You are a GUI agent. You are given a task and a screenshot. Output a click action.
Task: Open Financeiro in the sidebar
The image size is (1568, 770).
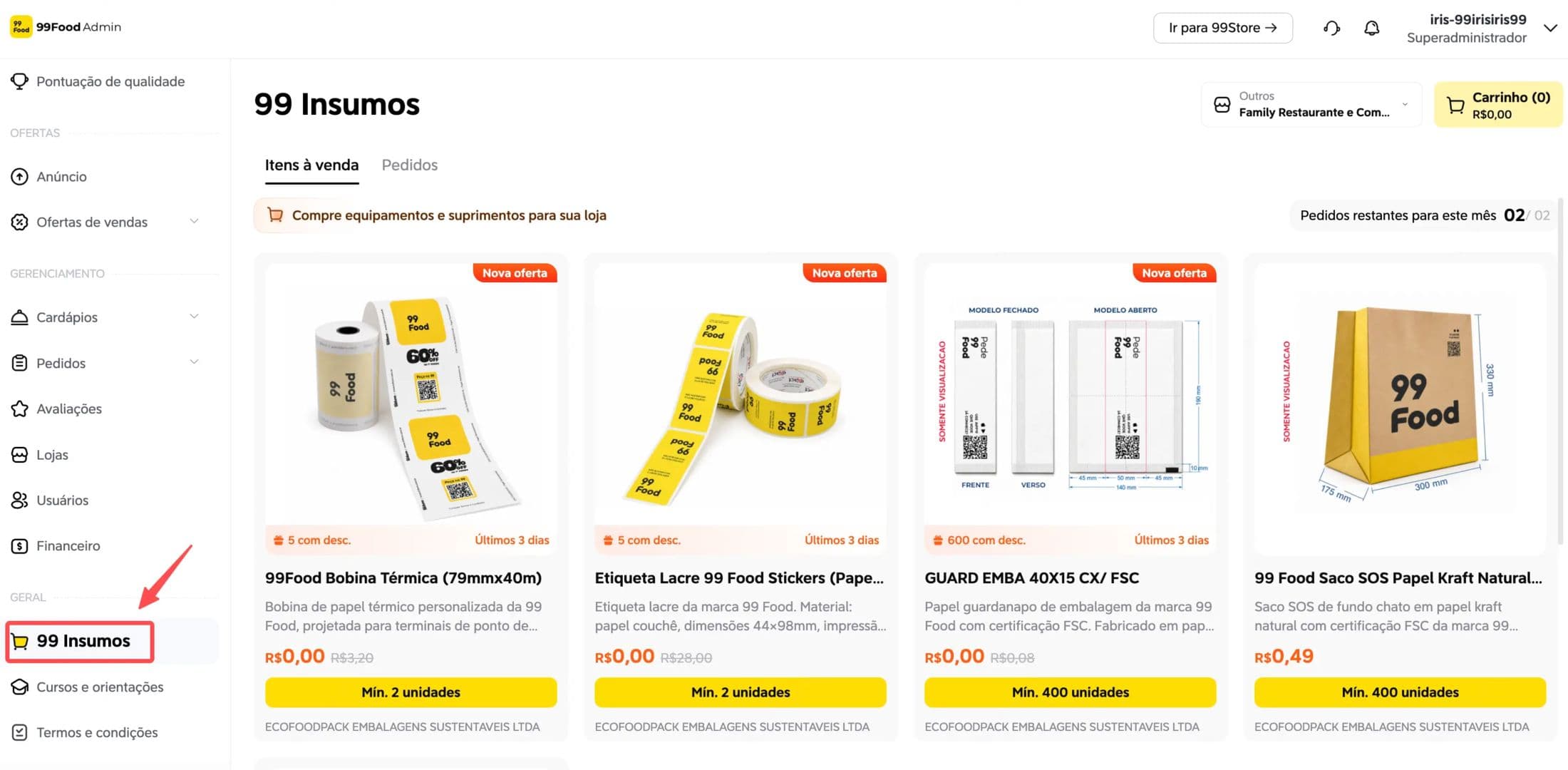point(68,546)
